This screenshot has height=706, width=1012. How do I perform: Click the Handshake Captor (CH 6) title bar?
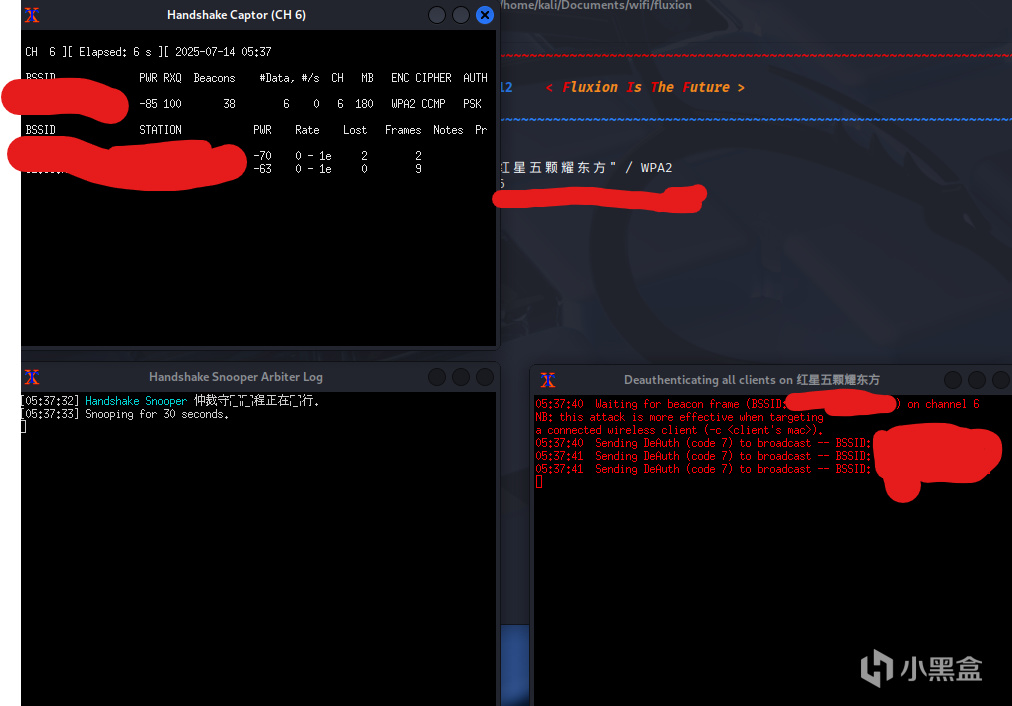tap(236, 15)
